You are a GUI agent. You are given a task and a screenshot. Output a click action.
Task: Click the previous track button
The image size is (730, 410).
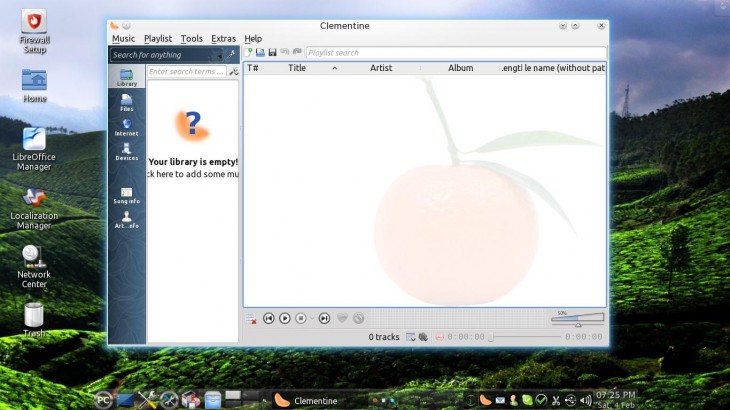coord(269,318)
